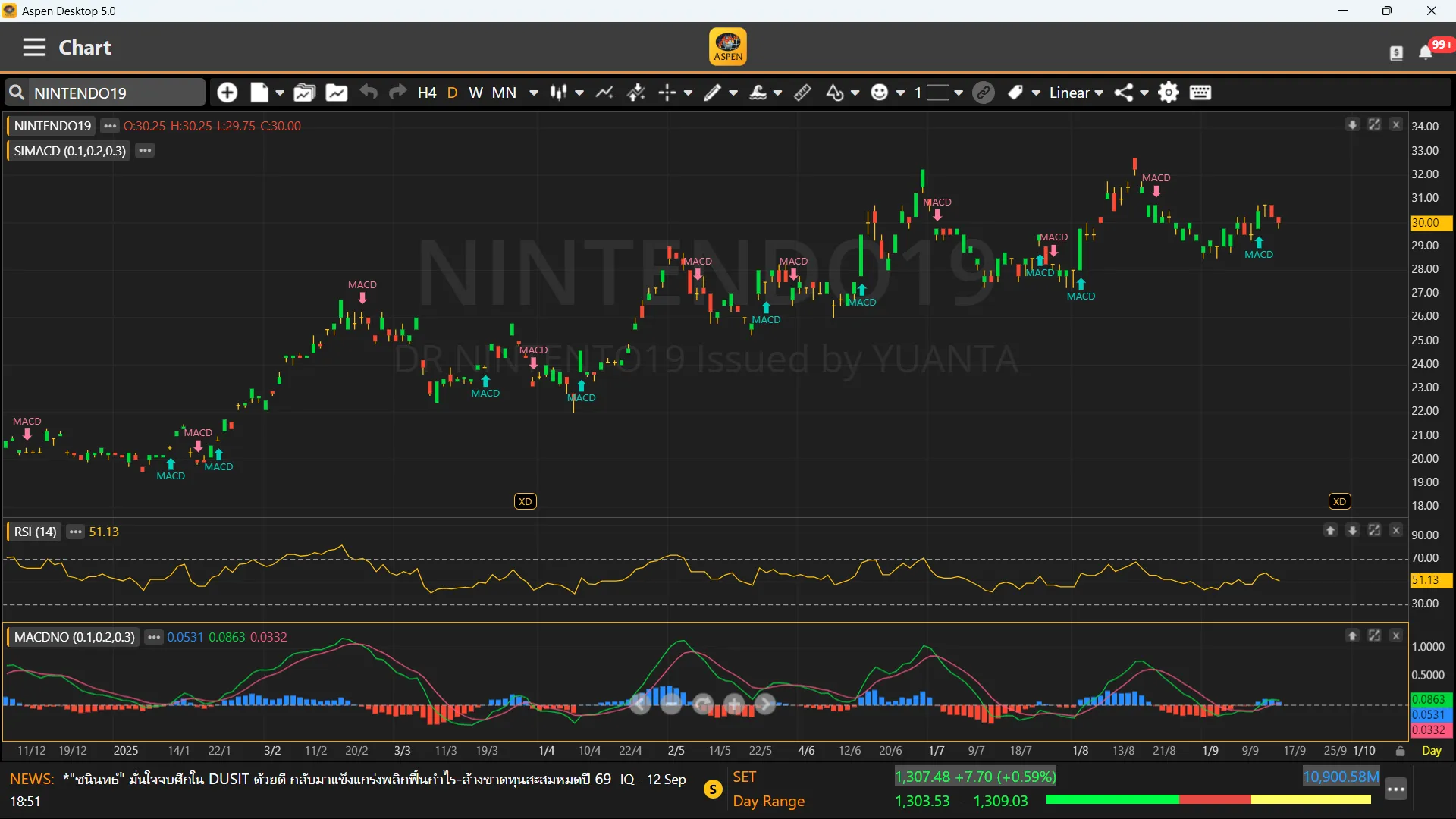Open the chart type candlestick dropdown arrow
Viewport: 1456px width, 819px height.
579,93
